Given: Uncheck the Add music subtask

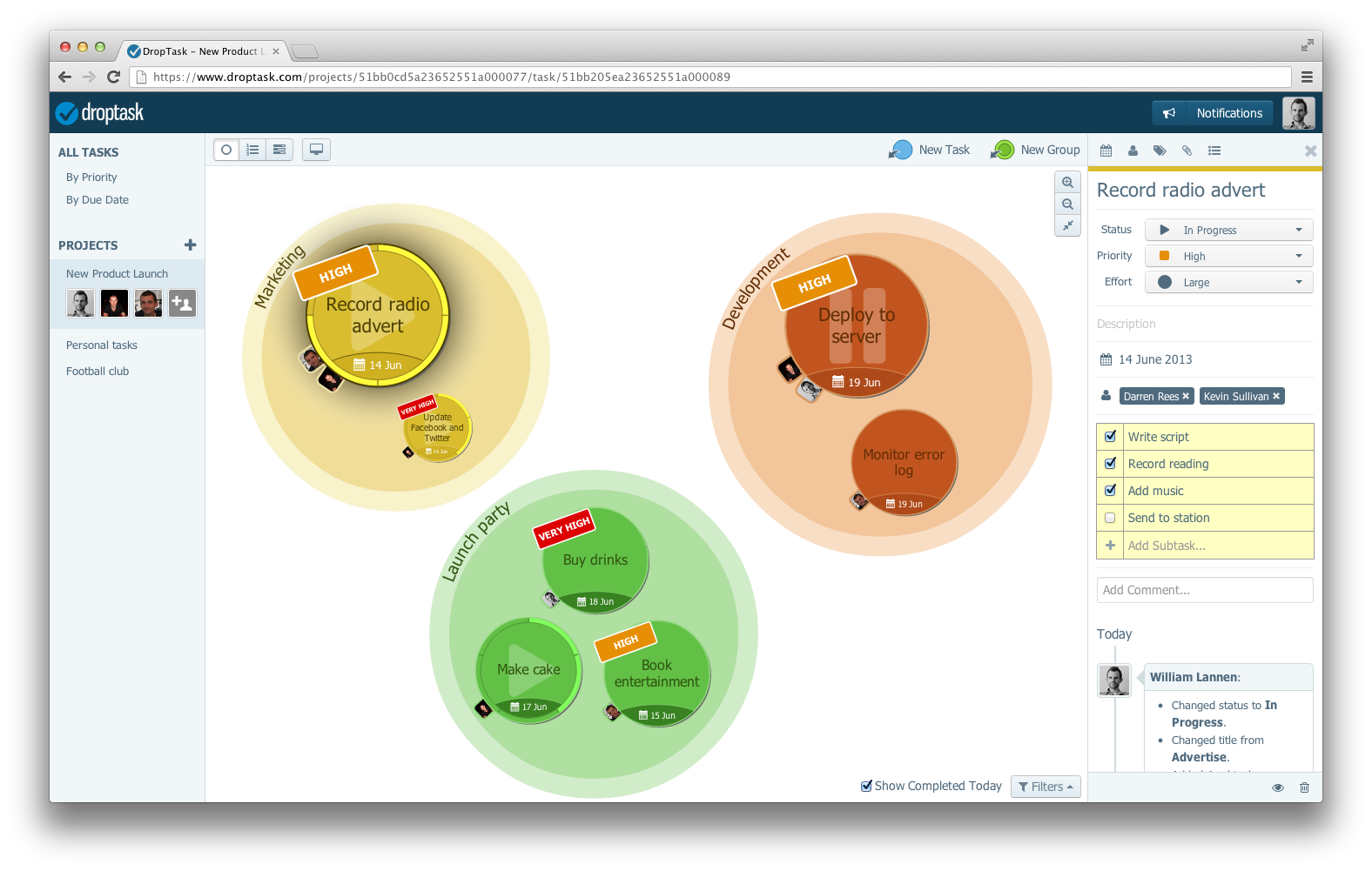Looking at the screenshot, I should [1110, 491].
